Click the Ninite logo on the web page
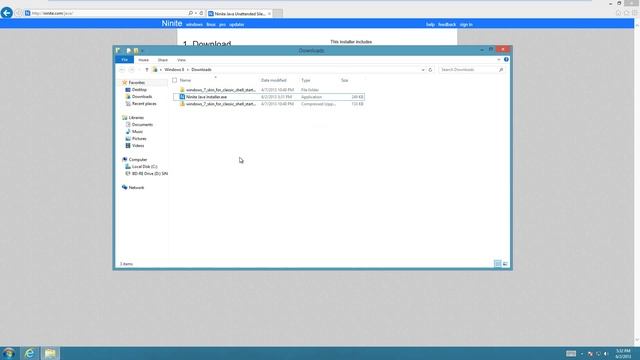Screen dimensions: 640x360 (x=172, y=23)
